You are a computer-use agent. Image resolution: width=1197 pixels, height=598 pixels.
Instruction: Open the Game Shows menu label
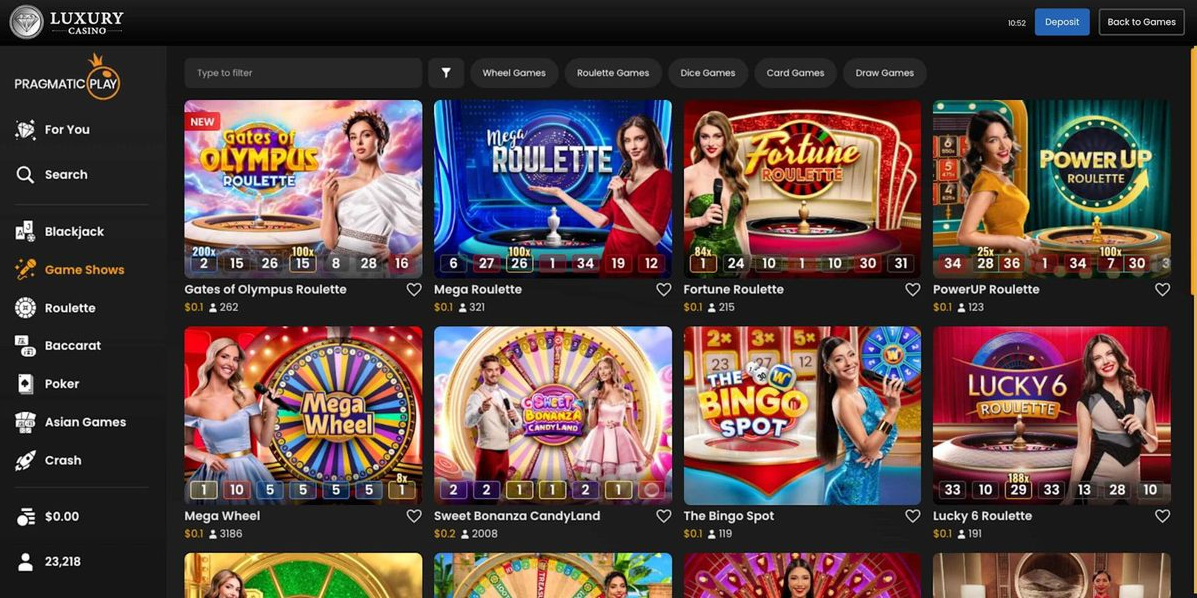(85, 270)
